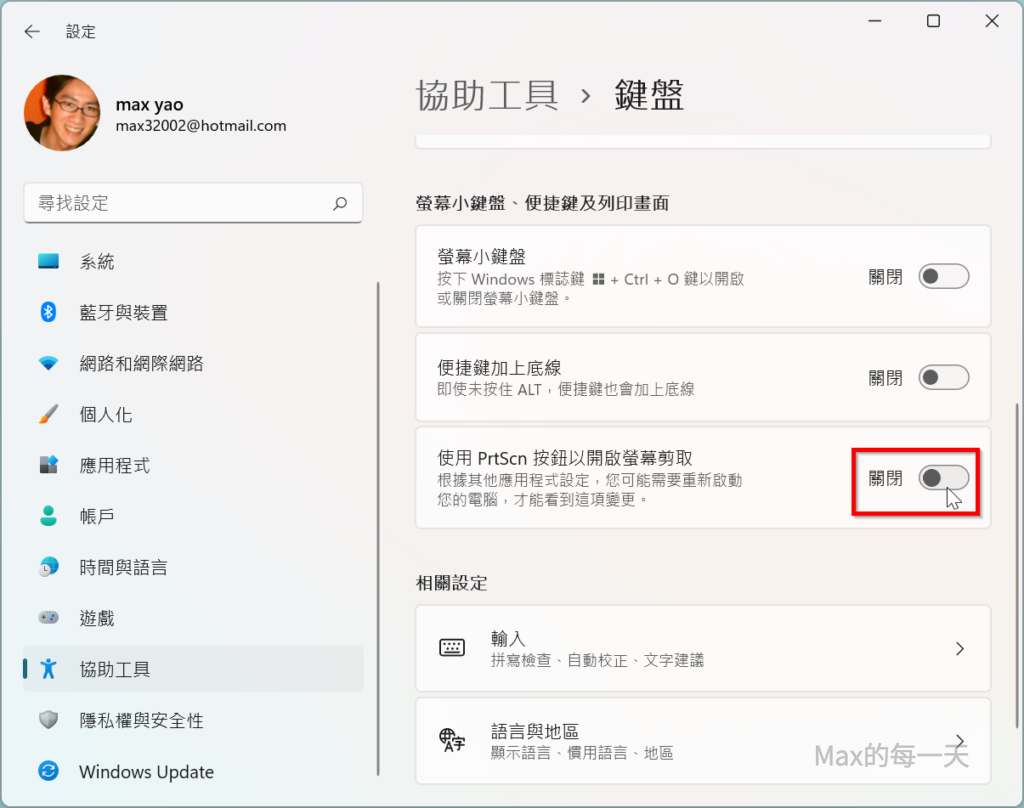The height and width of the screenshot is (808, 1024).
Task: Open 藍牙與裝置 via its Bluetooth icon
Action: pyautogui.click(x=48, y=312)
